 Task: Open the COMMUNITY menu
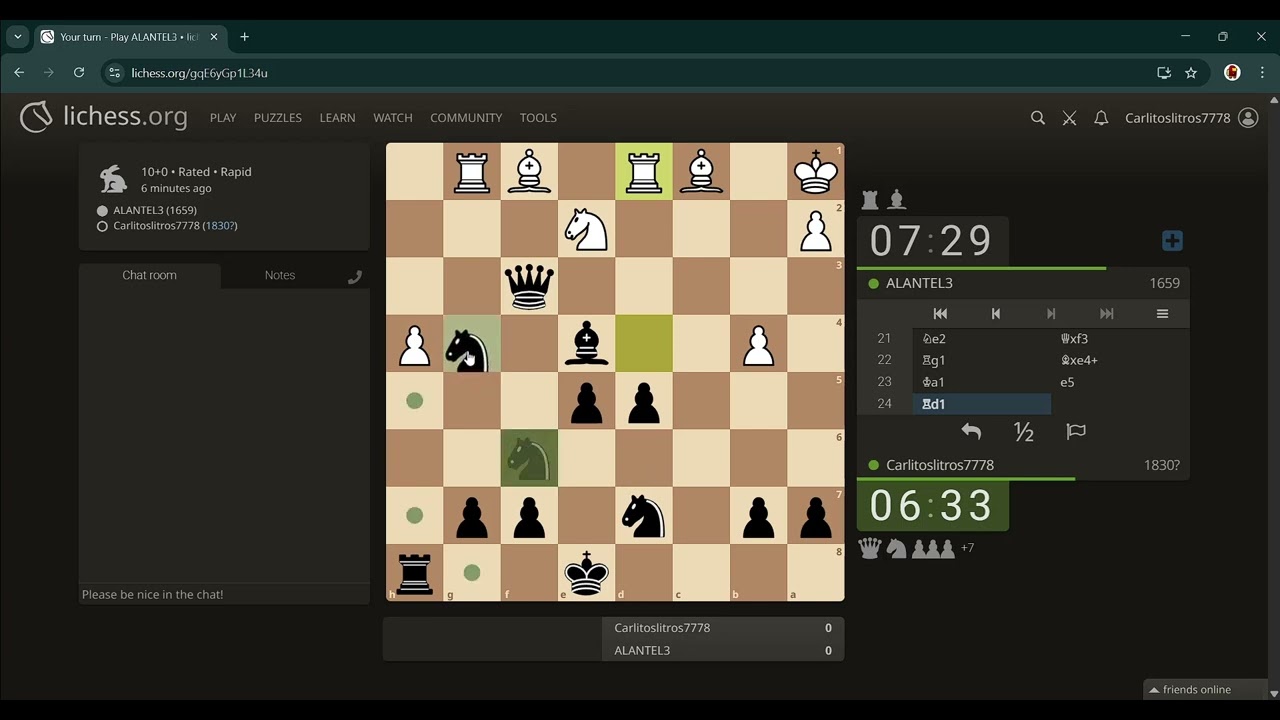point(466,118)
